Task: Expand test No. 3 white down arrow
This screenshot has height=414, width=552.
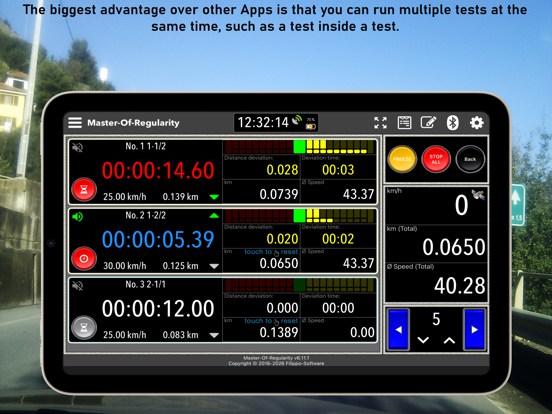Action: [x=214, y=335]
